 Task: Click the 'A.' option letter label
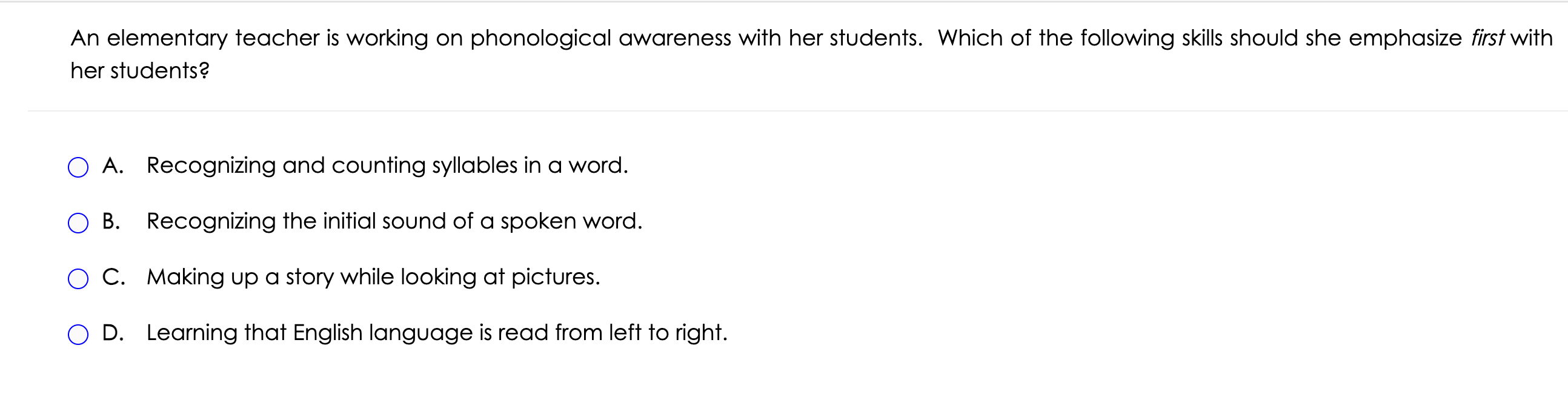pos(113,165)
